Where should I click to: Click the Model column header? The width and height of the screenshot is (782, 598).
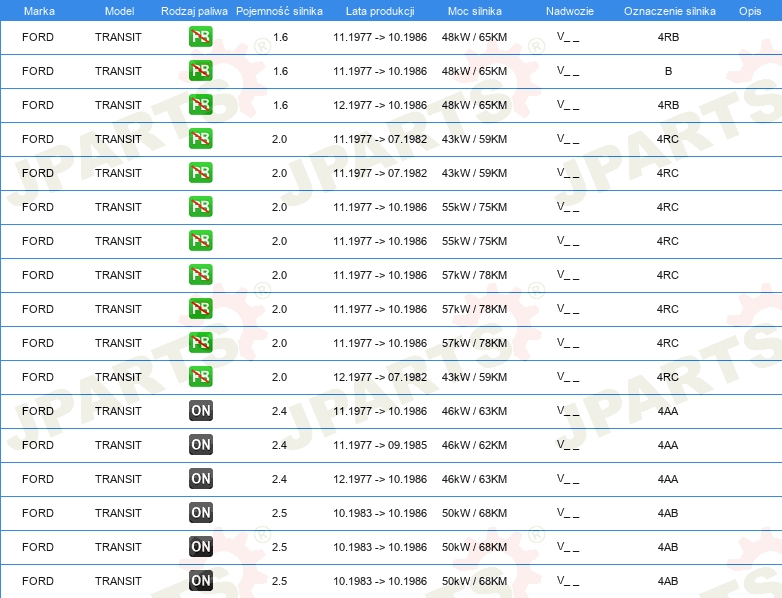click(x=119, y=11)
